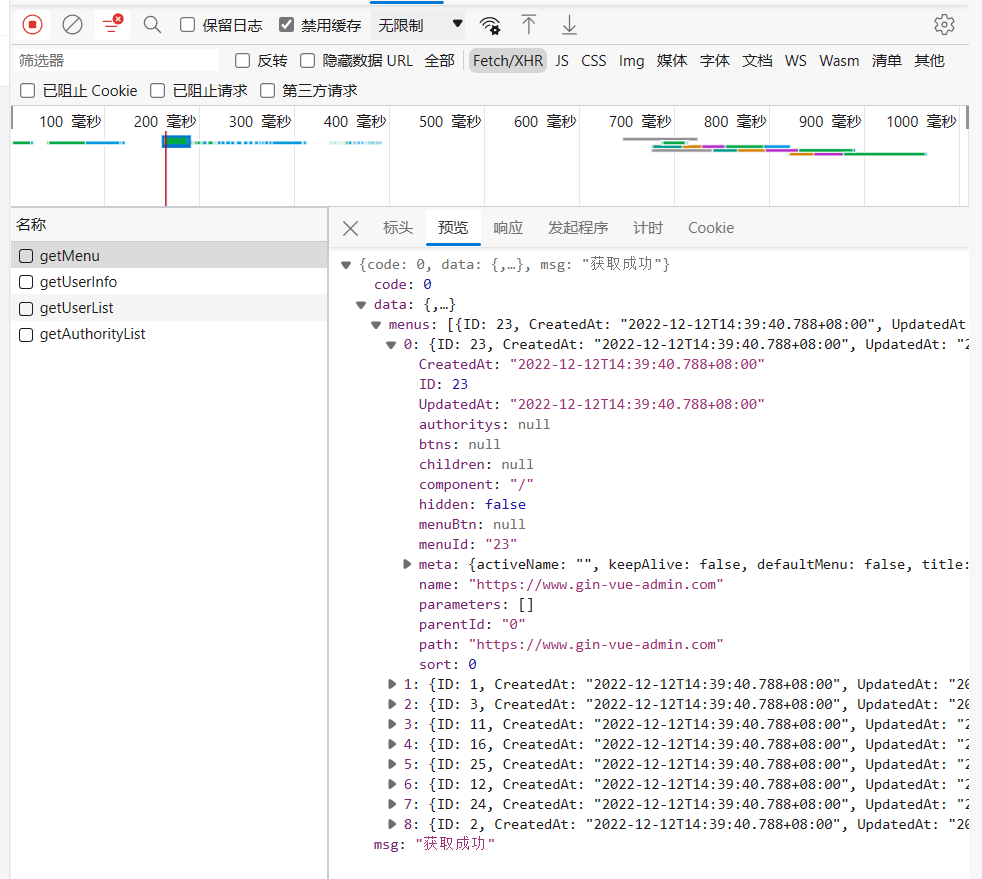Click the 筛选器 filter input field

coord(115,61)
